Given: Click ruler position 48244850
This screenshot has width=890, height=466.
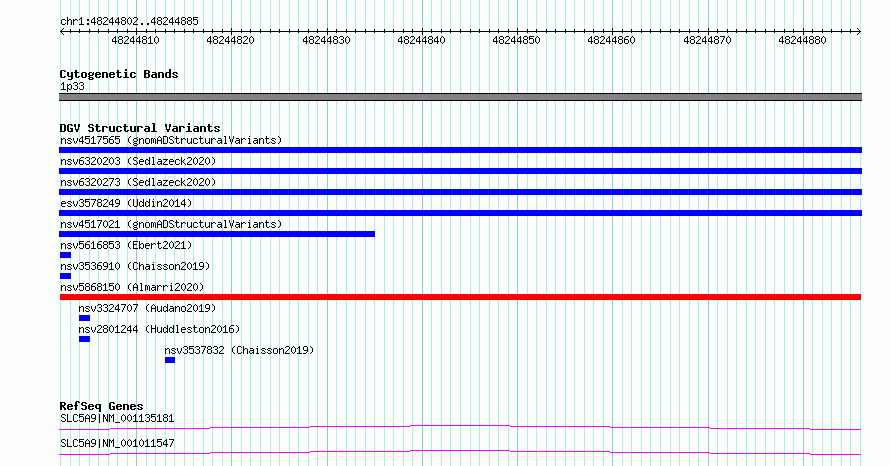Looking at the screenshot, I should pyautogui.click(x=517, y=40).
